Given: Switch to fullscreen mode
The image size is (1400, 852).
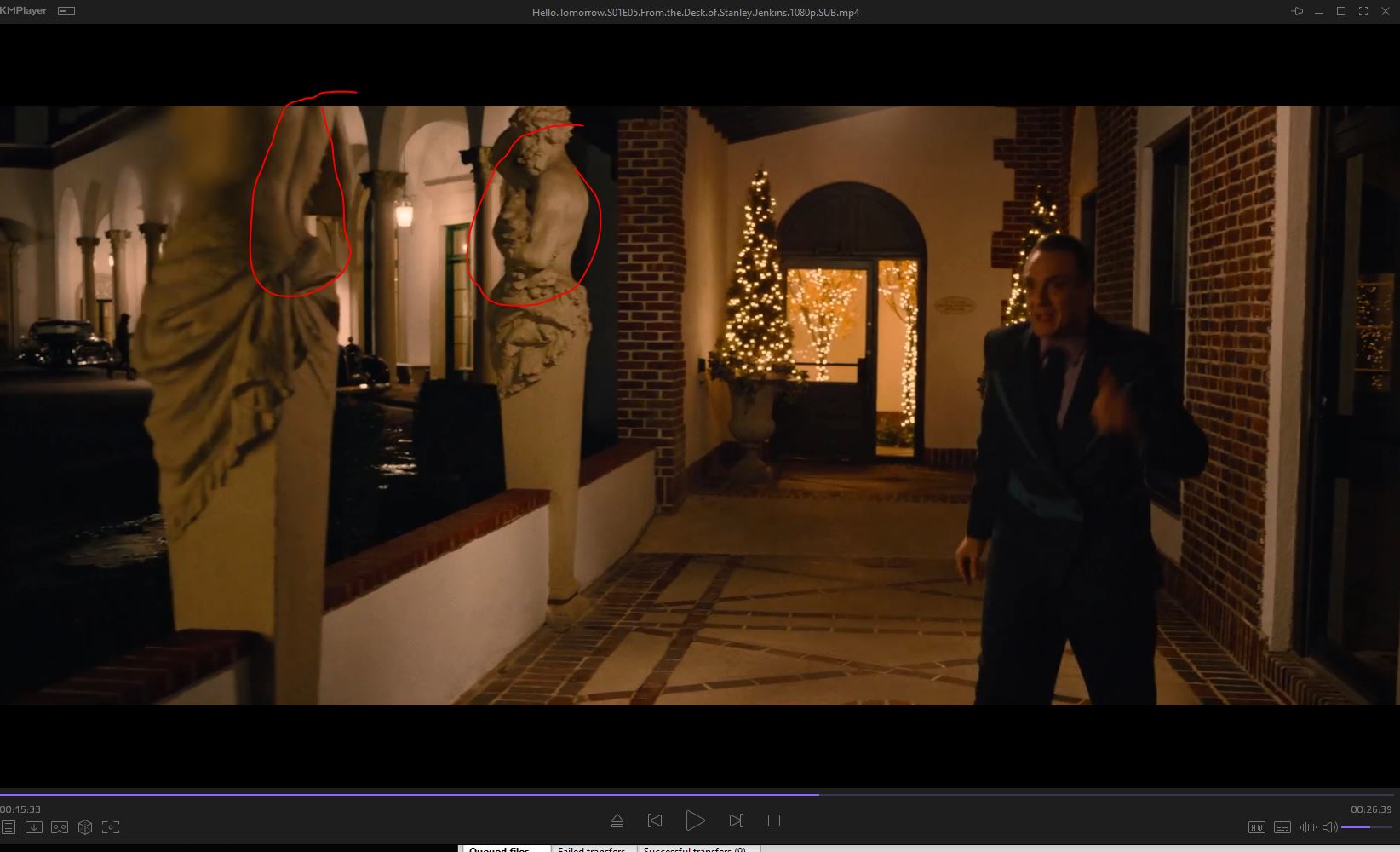Looking at the screenshot, I should coord(1363,11).
